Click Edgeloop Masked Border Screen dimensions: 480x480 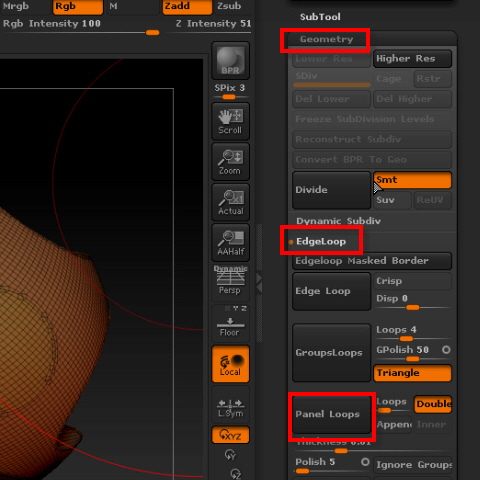372,261
